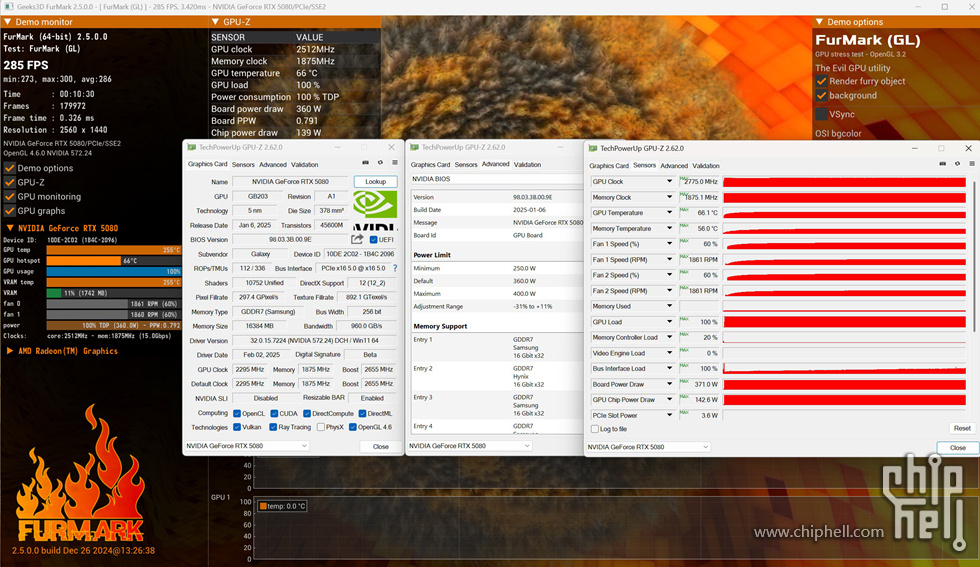
Task: Uncheck Render furry object option
Action: coord(821,81)
